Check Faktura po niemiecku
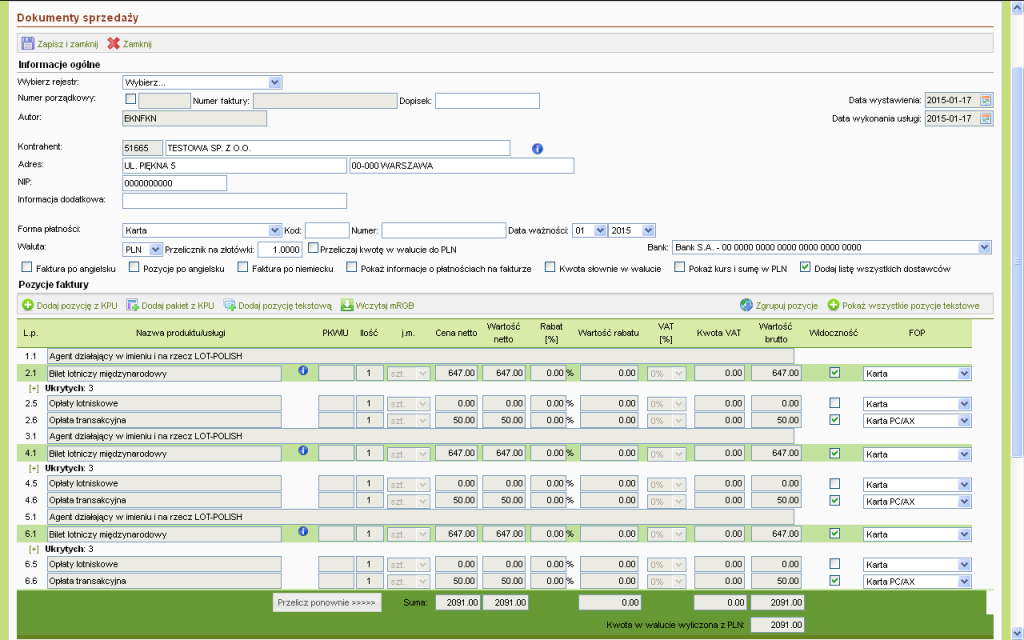The image size is (1024, 640). 243,267
